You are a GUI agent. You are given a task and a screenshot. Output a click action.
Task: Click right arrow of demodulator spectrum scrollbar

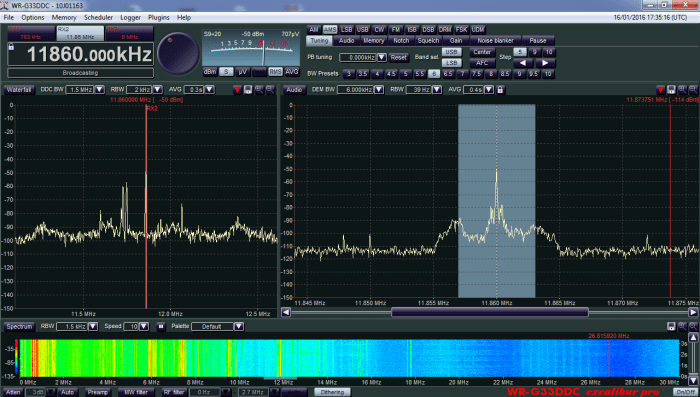tap(693, 312)
